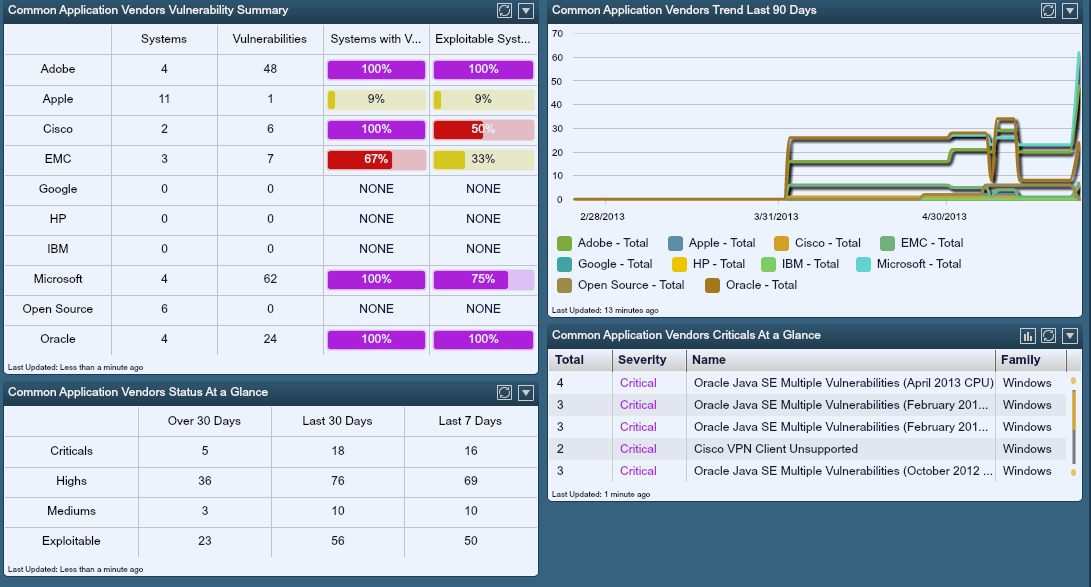Select the IBM - Total legend label
Image resolution: width=1091 pixels, height=587 pixels.
[810, 264]
